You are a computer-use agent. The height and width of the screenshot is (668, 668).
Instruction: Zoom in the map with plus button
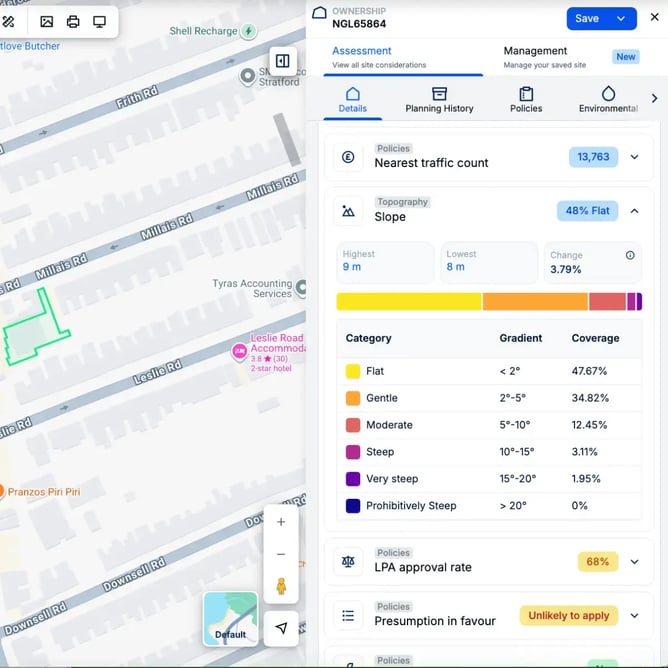(x=281, y=522)
